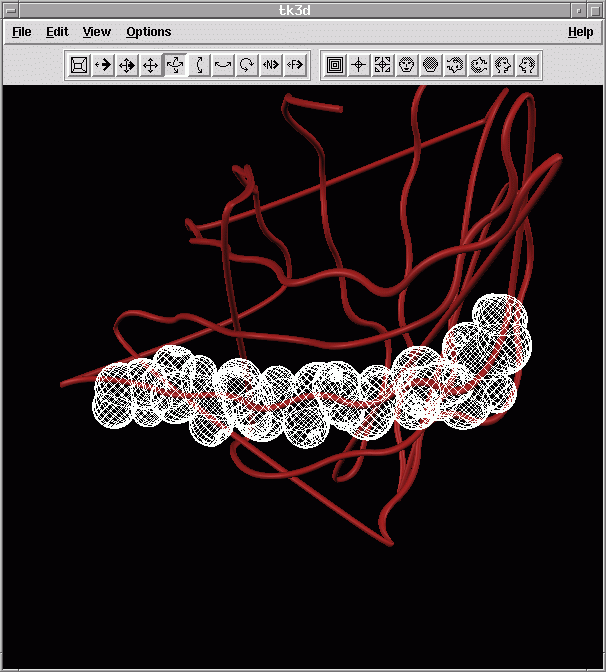Click the crosshair with corner arrows icon

click(x=383, y=65)
